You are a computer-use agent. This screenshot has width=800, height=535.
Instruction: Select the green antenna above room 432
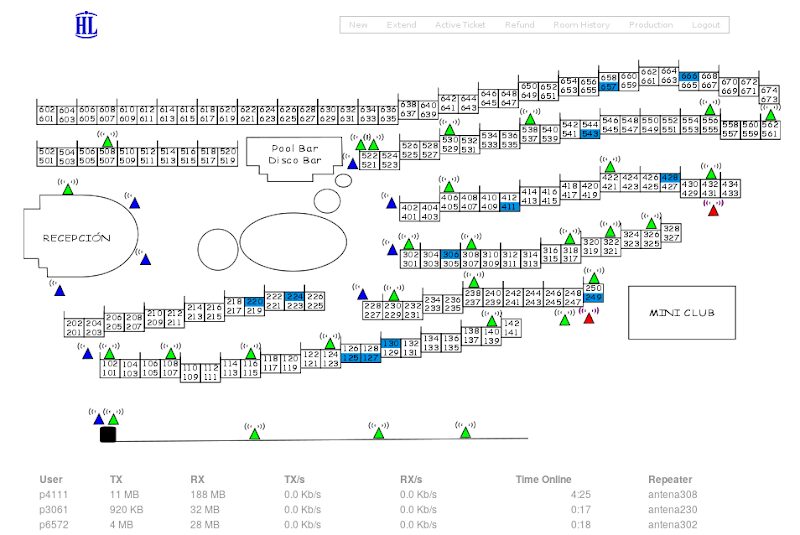point(711,173)
